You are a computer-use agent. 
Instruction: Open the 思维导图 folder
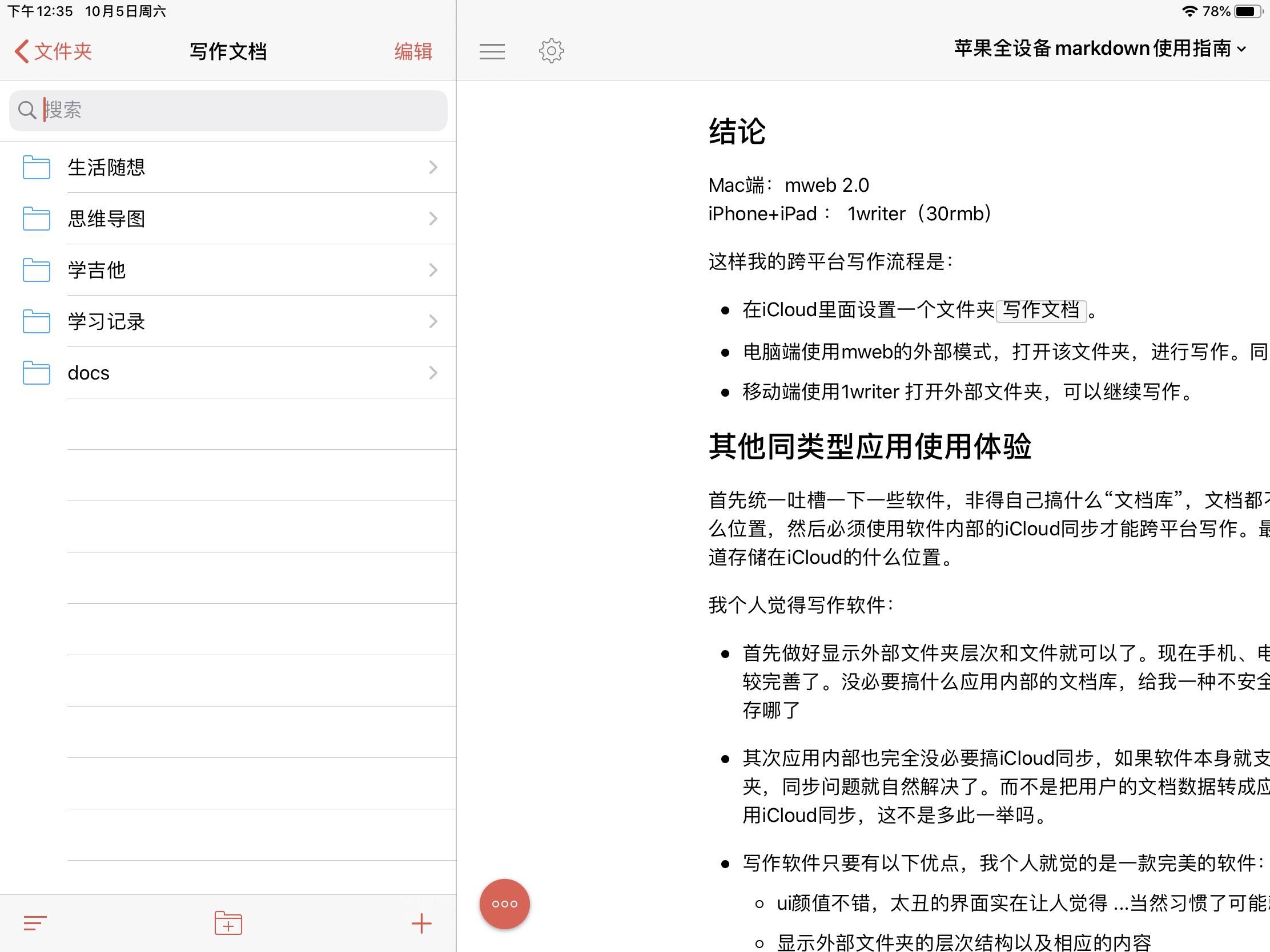point(228,219)
